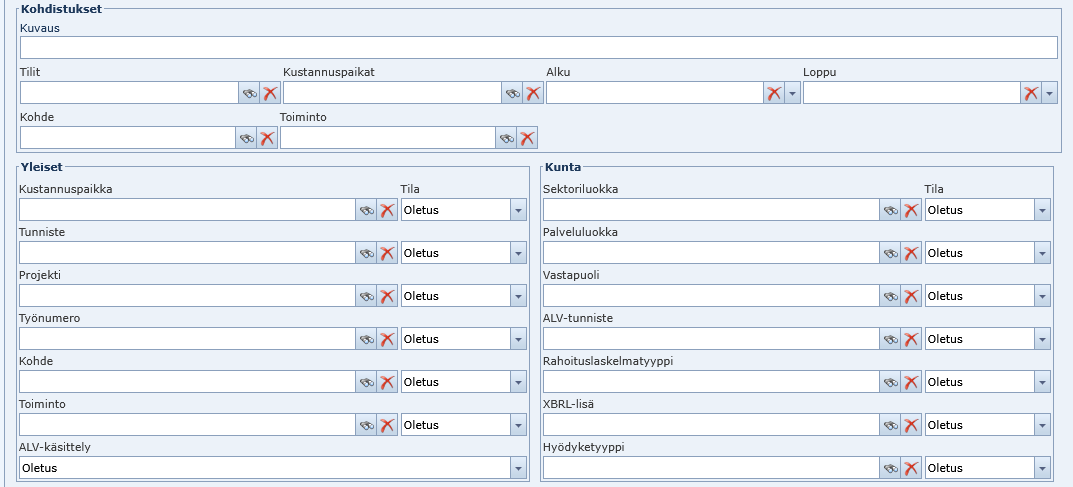Clear the Projekti field using red X
The height and width of the screenshot is (487, 1073).
387,296
